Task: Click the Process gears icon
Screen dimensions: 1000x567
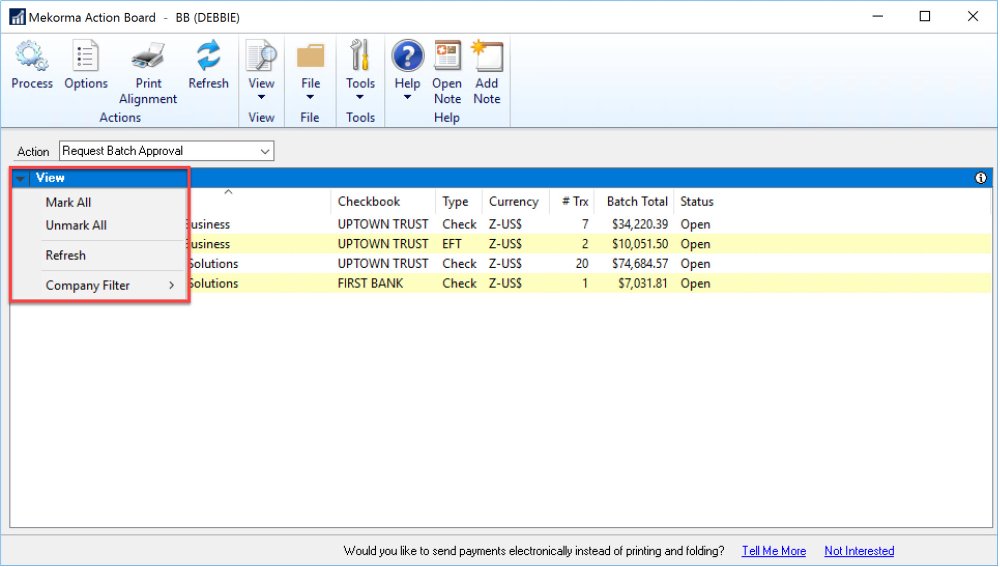Action: [32, 56]
